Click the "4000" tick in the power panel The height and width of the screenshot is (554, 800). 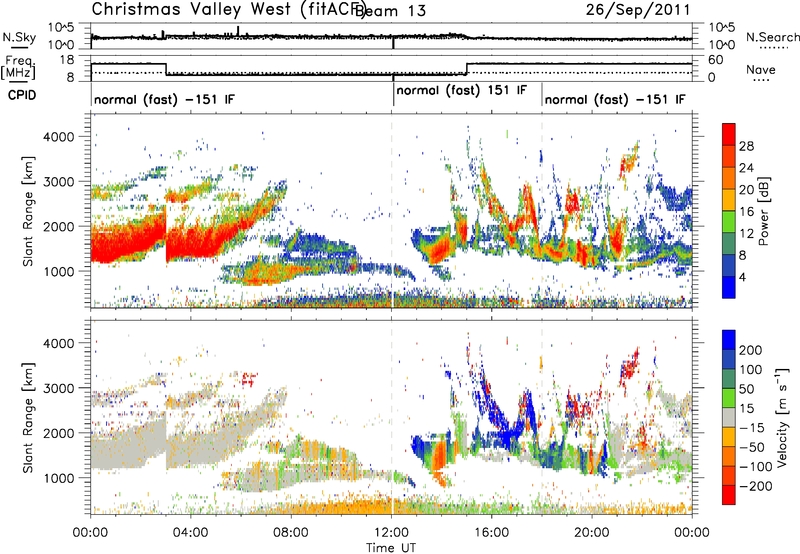(x=58, y=137)
